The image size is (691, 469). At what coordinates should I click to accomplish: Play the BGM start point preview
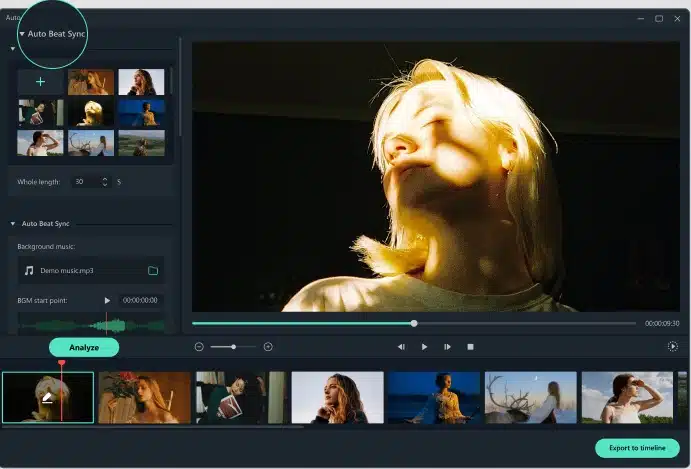click(x=107, y=300)
